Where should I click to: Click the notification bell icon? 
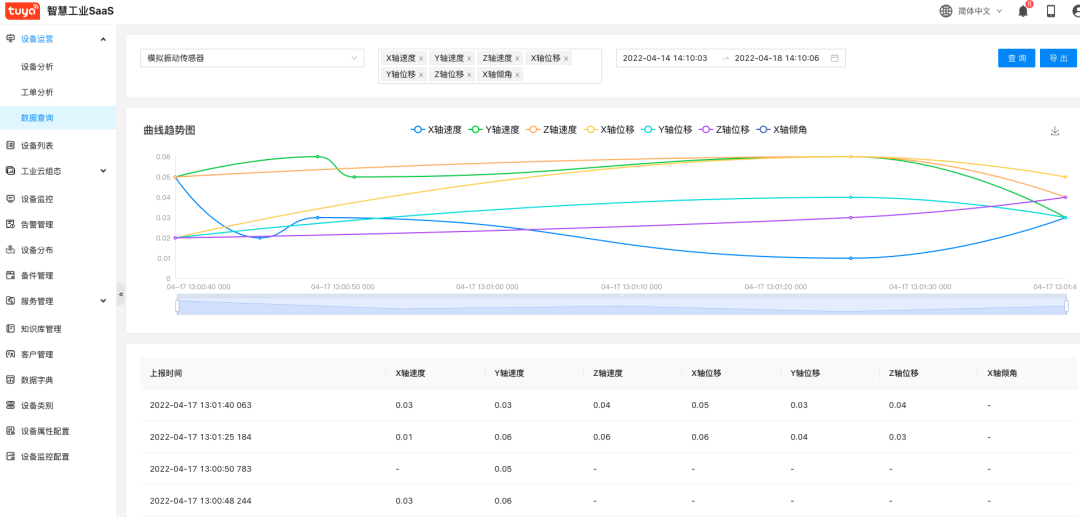click(x=1023, y=11)
